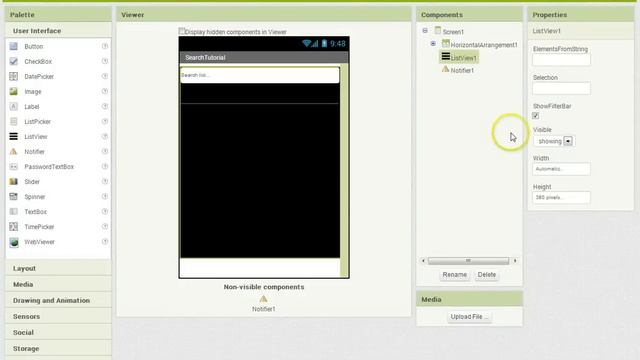Pick the CheckBox component icon
Screen dimensions: 640x360
13,61
